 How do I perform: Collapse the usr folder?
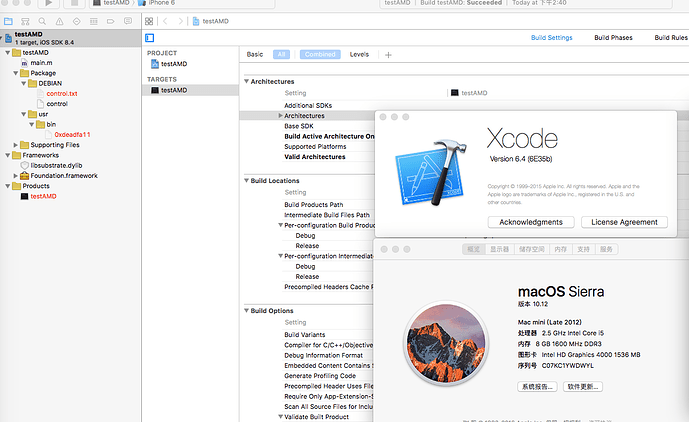[x=23, y=114]
